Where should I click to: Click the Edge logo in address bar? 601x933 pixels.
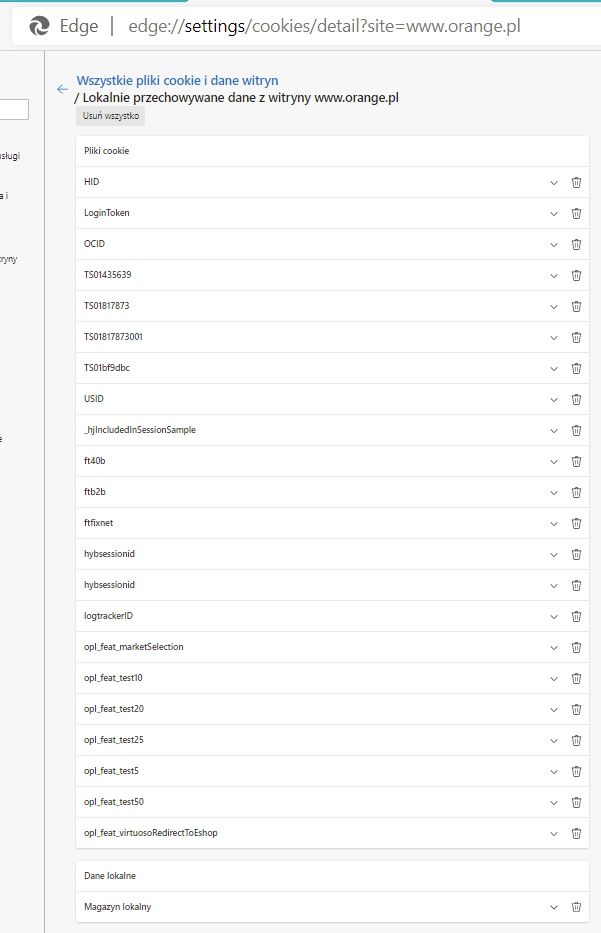(x=39, y=26)
